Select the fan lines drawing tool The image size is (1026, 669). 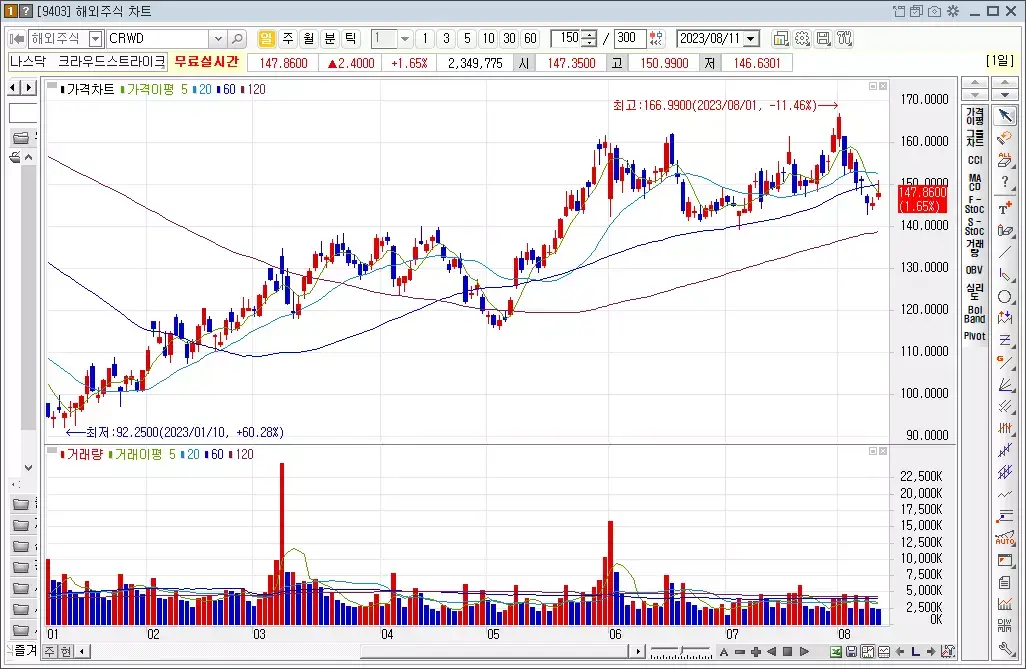tap(1004, 384)
